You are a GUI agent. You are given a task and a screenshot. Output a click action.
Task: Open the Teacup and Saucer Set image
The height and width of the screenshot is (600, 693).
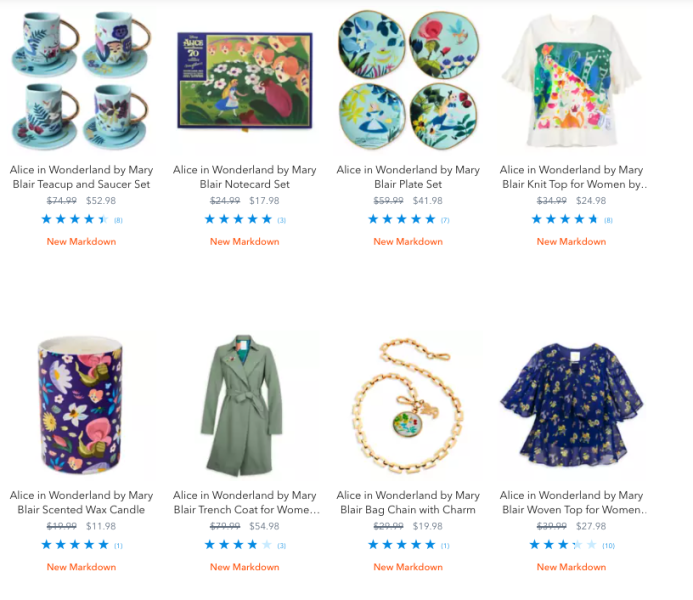[81, 81]
